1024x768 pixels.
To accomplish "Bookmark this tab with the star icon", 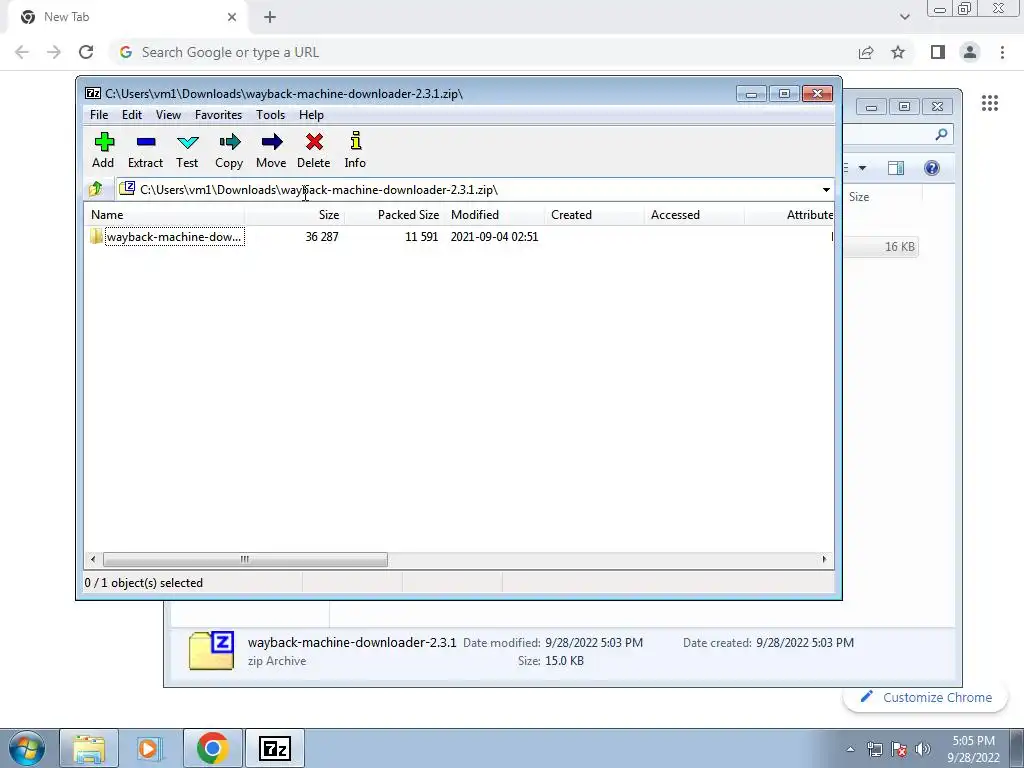I will click(x=898, y=52).
